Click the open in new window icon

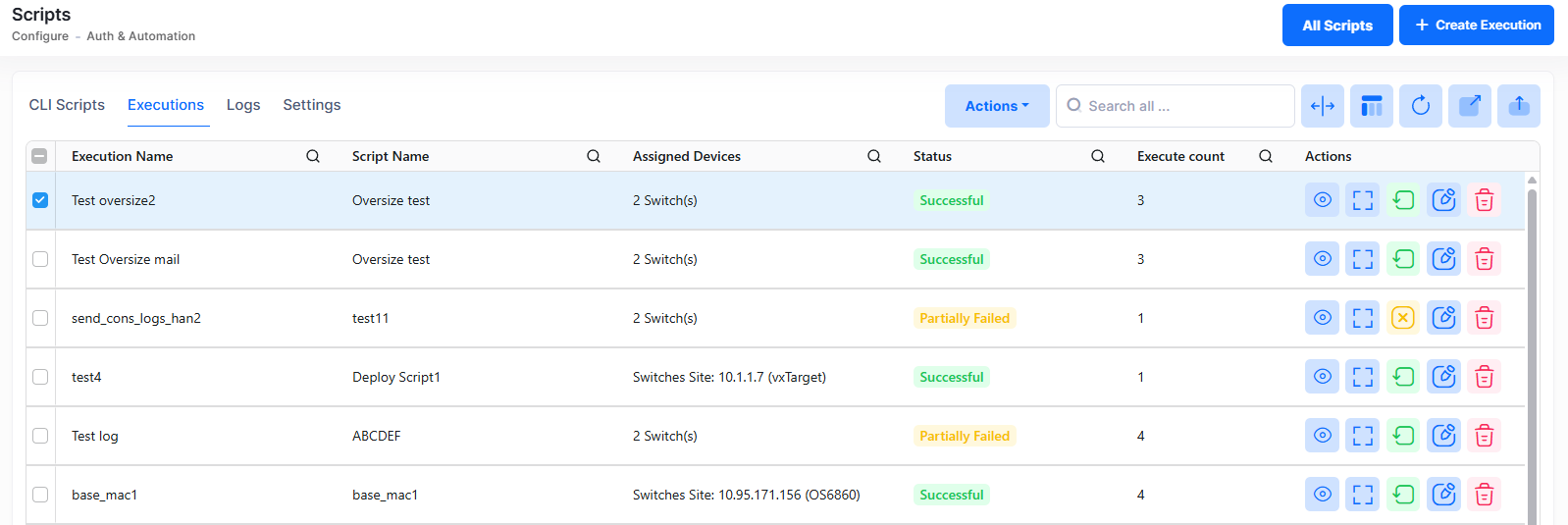coord(1470,106)
